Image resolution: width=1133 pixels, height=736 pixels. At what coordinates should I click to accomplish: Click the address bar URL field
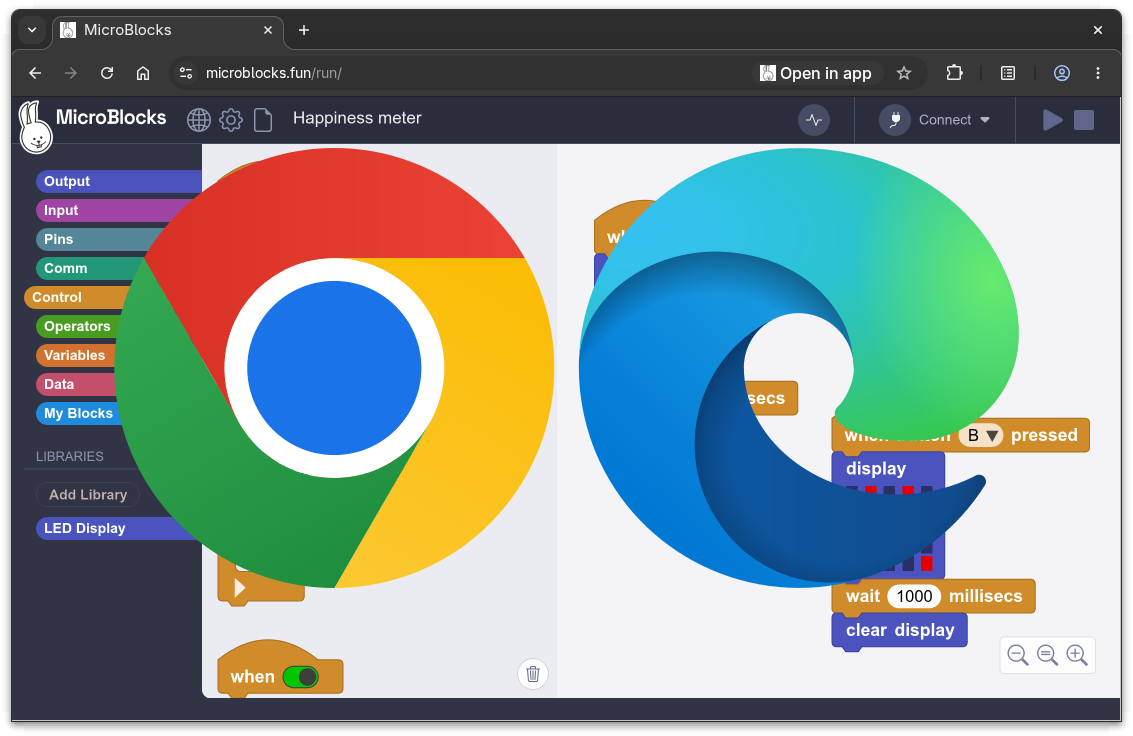point(477,73)
